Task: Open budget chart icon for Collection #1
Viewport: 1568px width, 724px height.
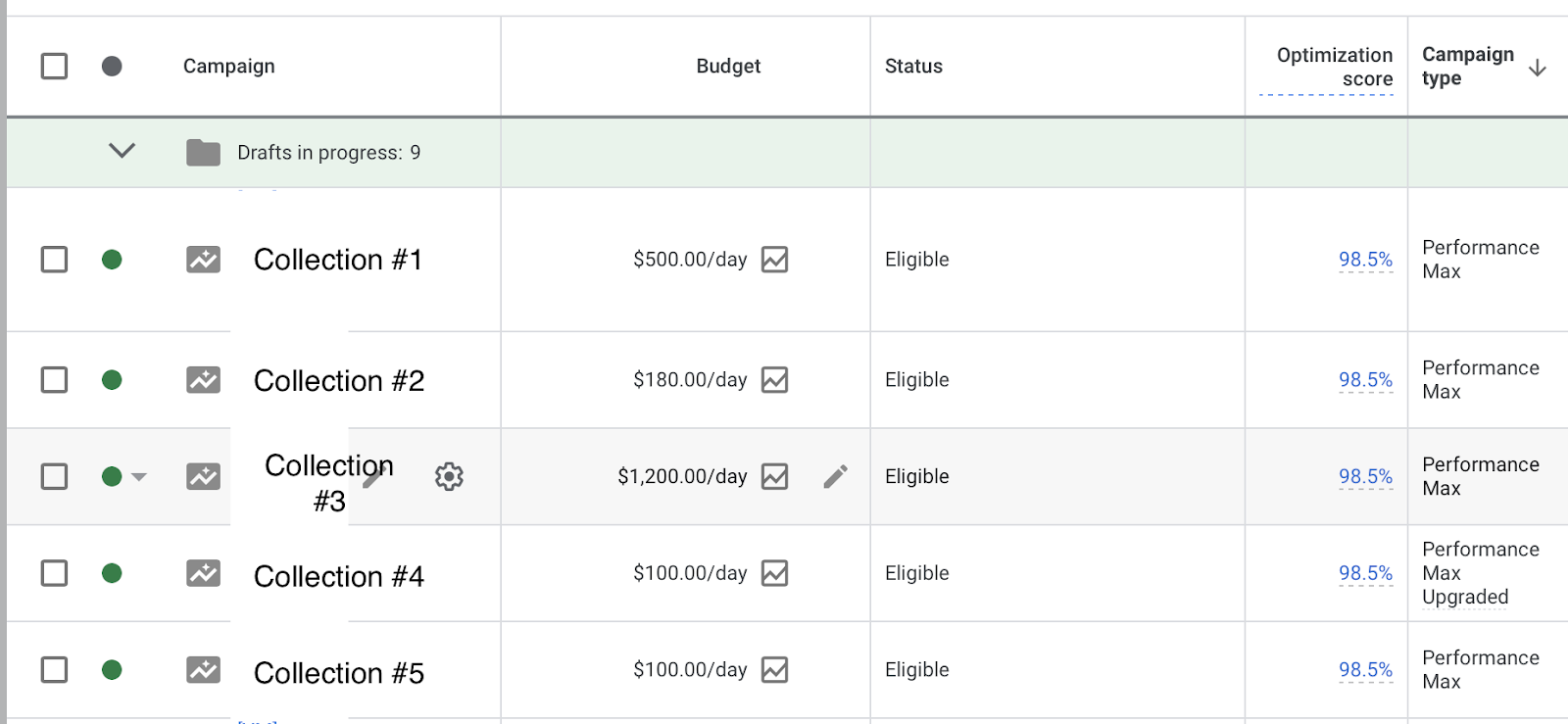Action: [x=774, y=260]
